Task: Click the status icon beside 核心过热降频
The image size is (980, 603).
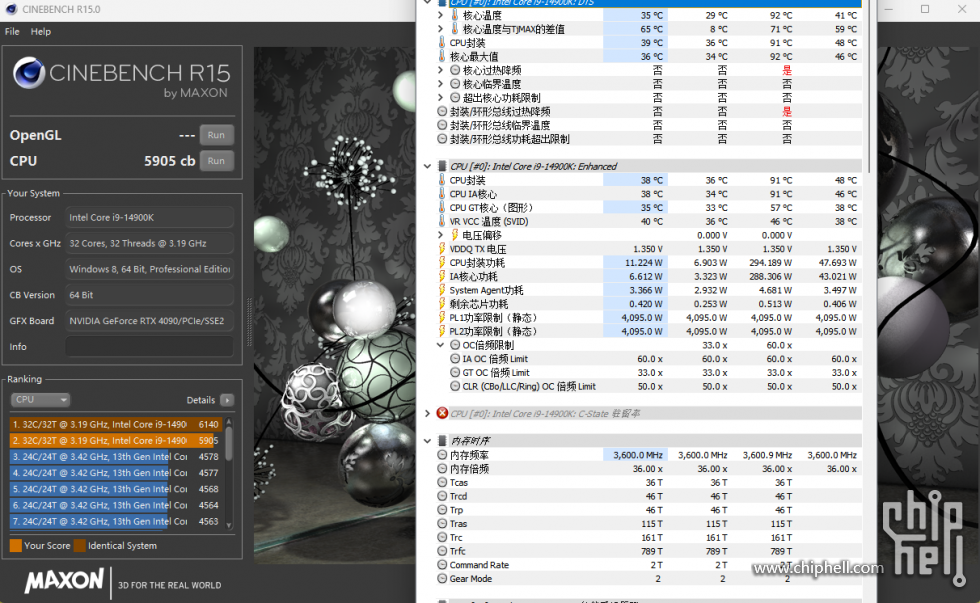Action: [455, 70]
